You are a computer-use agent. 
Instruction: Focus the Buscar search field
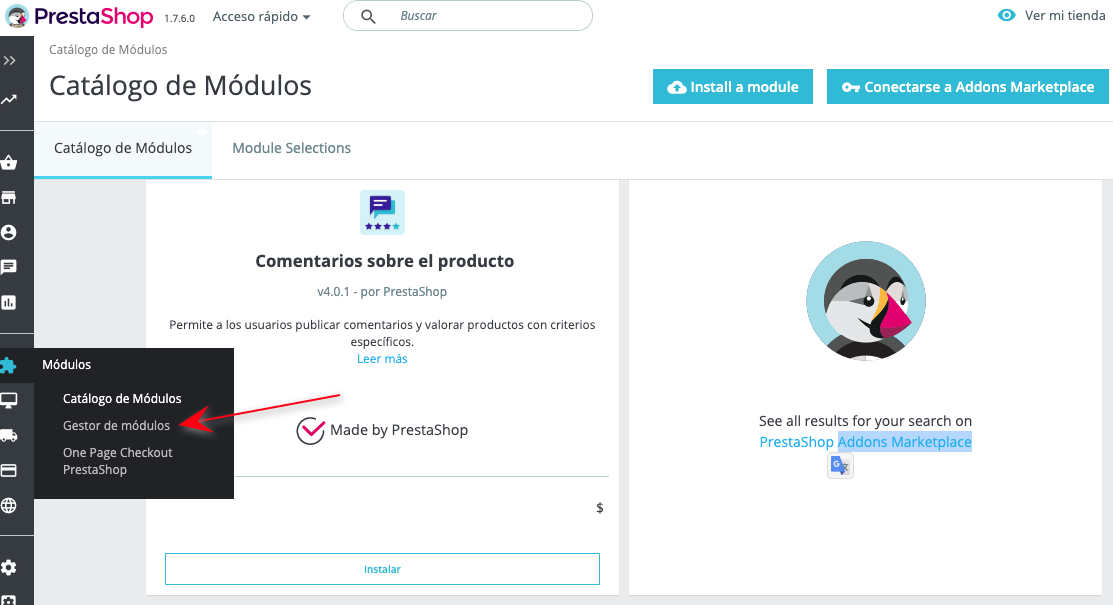pyautogui.click(x=468, y=16)
